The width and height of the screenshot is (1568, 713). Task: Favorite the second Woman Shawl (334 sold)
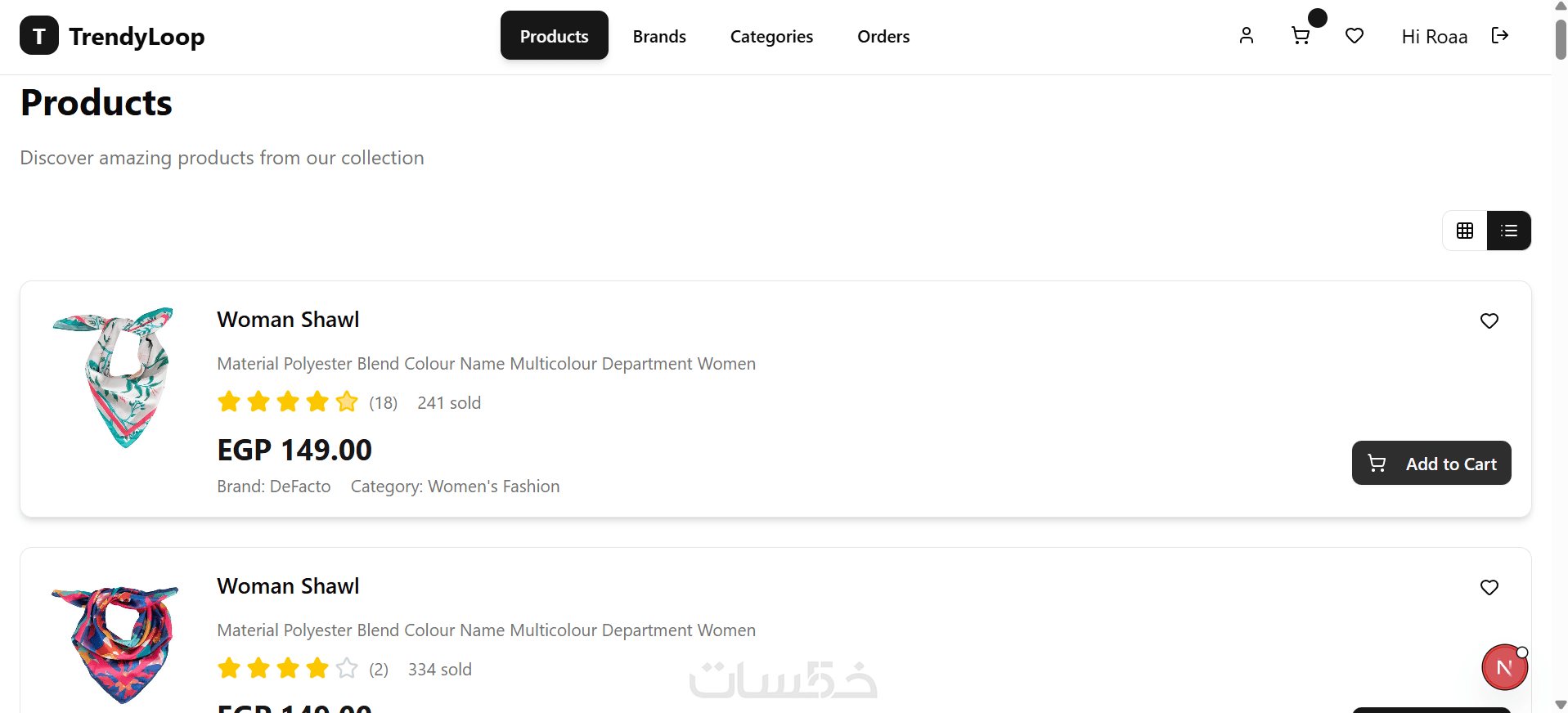click(x=1489, y=588)
